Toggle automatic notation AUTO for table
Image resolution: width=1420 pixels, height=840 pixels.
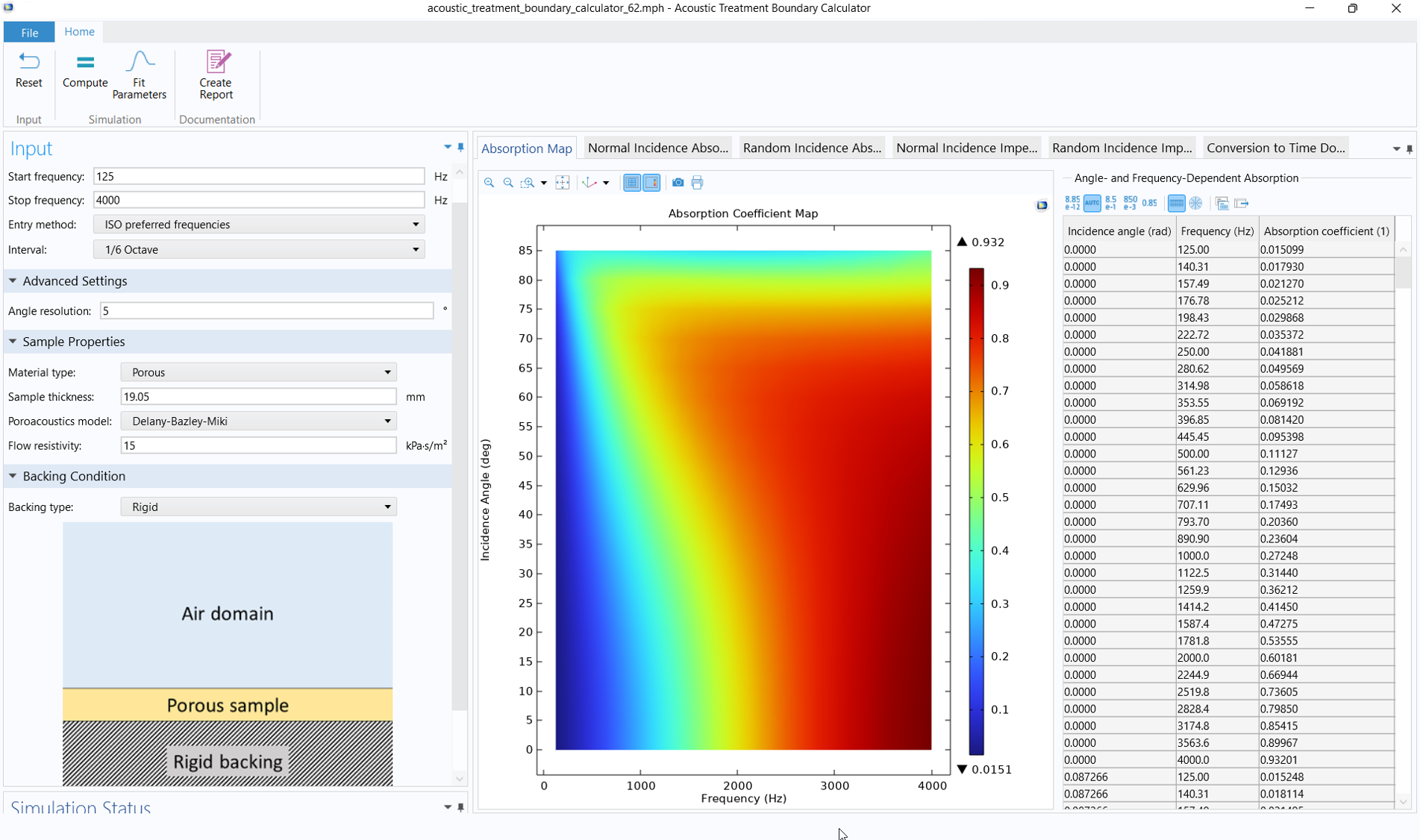pyautogui.click(x=1092, y=203)
